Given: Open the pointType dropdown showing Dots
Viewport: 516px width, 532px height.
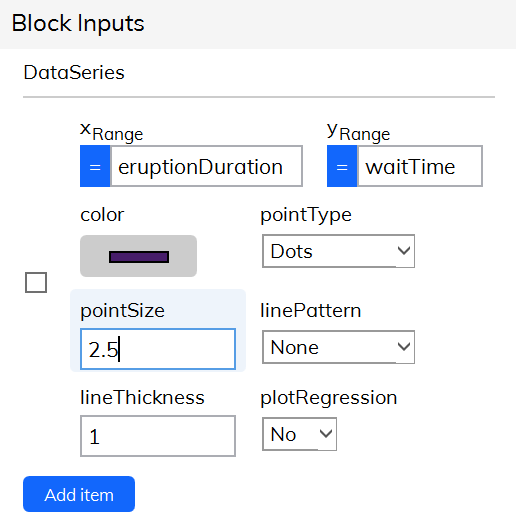Looking at the screenshot, I should 338,251.
